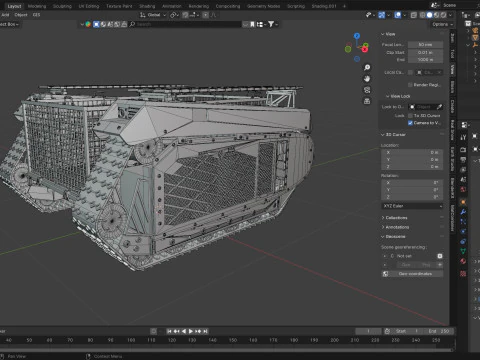The image size is (480, 360).
Task: Open the Particles properties tab icon
Action: [463, 222]
